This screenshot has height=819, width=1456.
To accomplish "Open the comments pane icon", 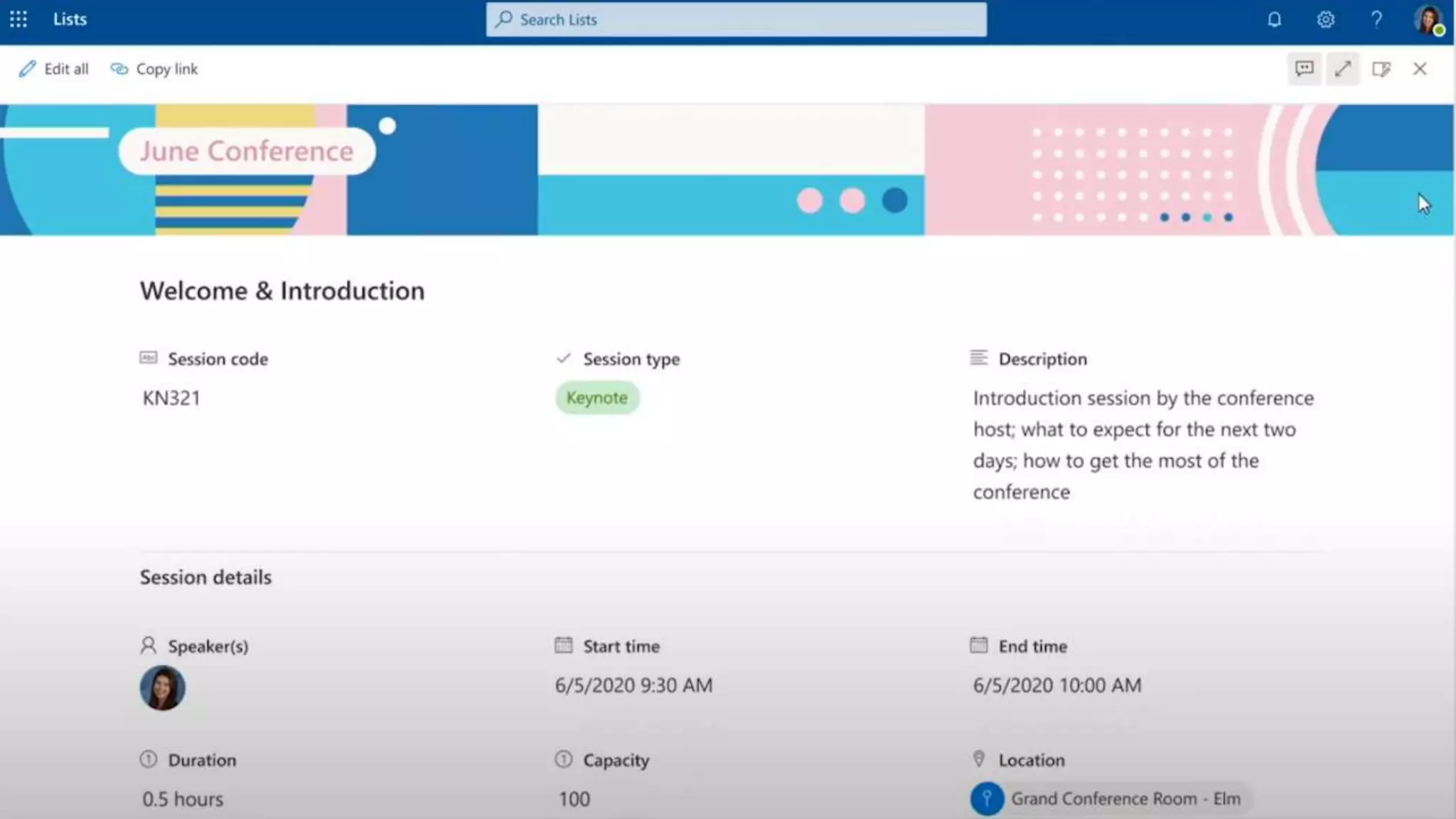I will tap(1304, 69).
